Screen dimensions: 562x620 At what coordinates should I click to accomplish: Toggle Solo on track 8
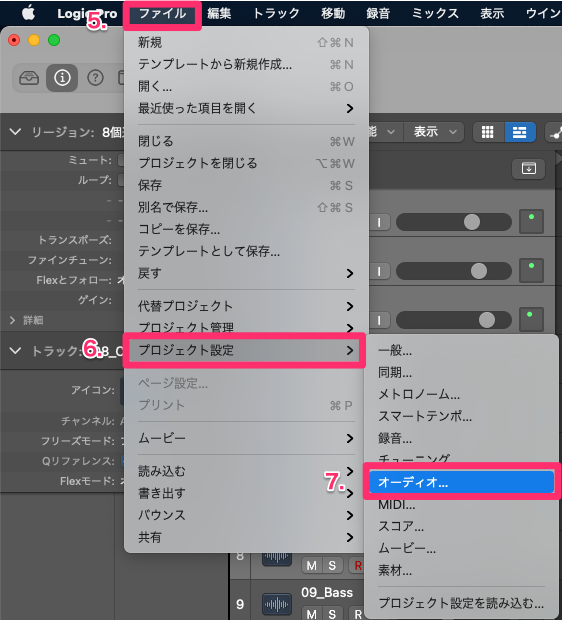[x=332, y=566]
